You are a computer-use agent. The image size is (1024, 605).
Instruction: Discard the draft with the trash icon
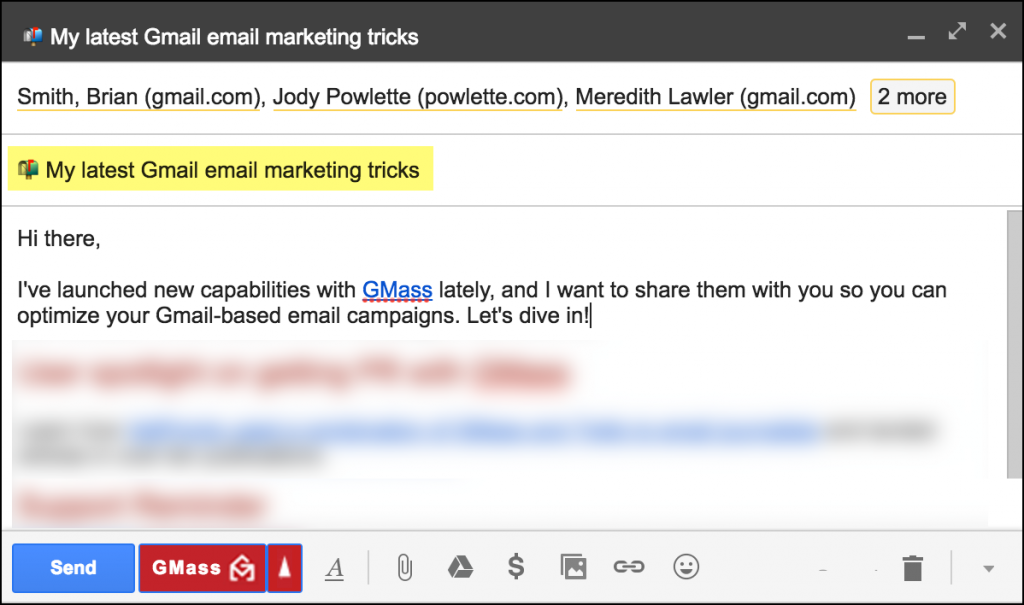(x=912, y=567)
